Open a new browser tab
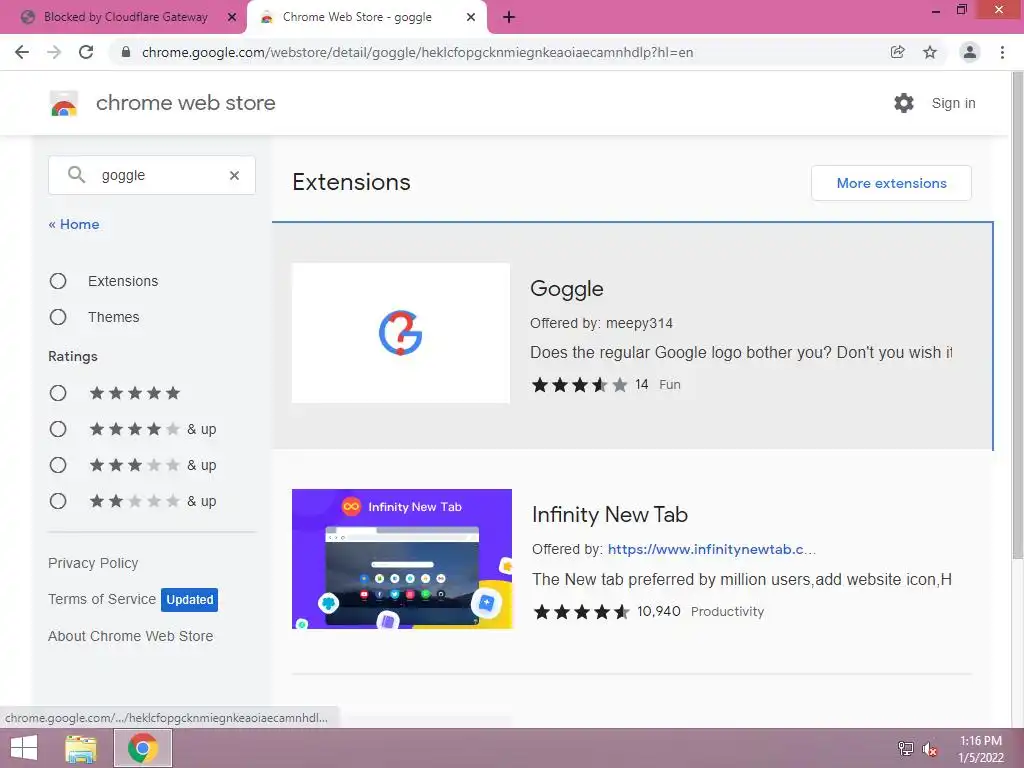The width and height of the screenshot is (1024, 768). coord(509,17)
